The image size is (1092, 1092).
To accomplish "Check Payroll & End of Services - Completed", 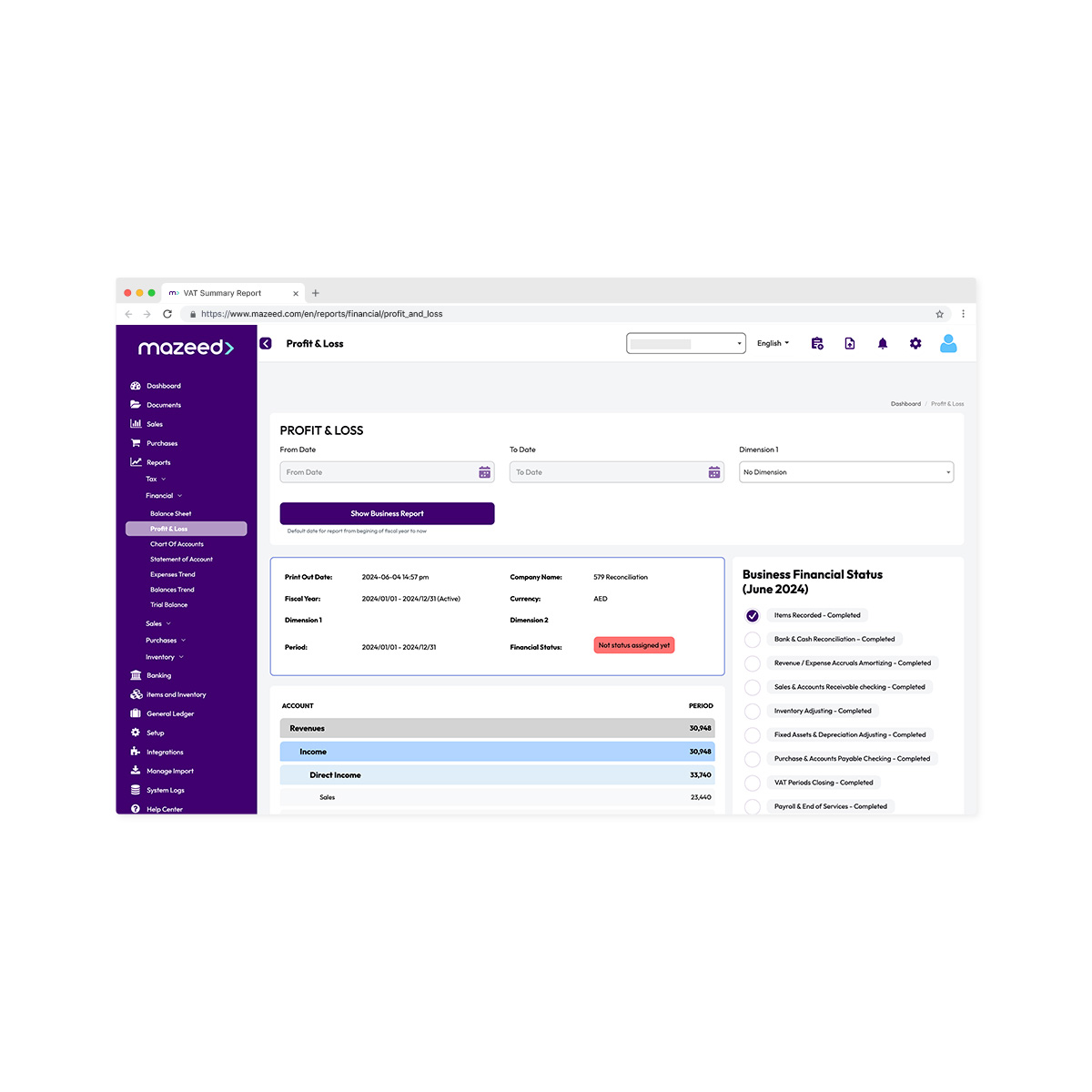I will (x=753, y=806).
